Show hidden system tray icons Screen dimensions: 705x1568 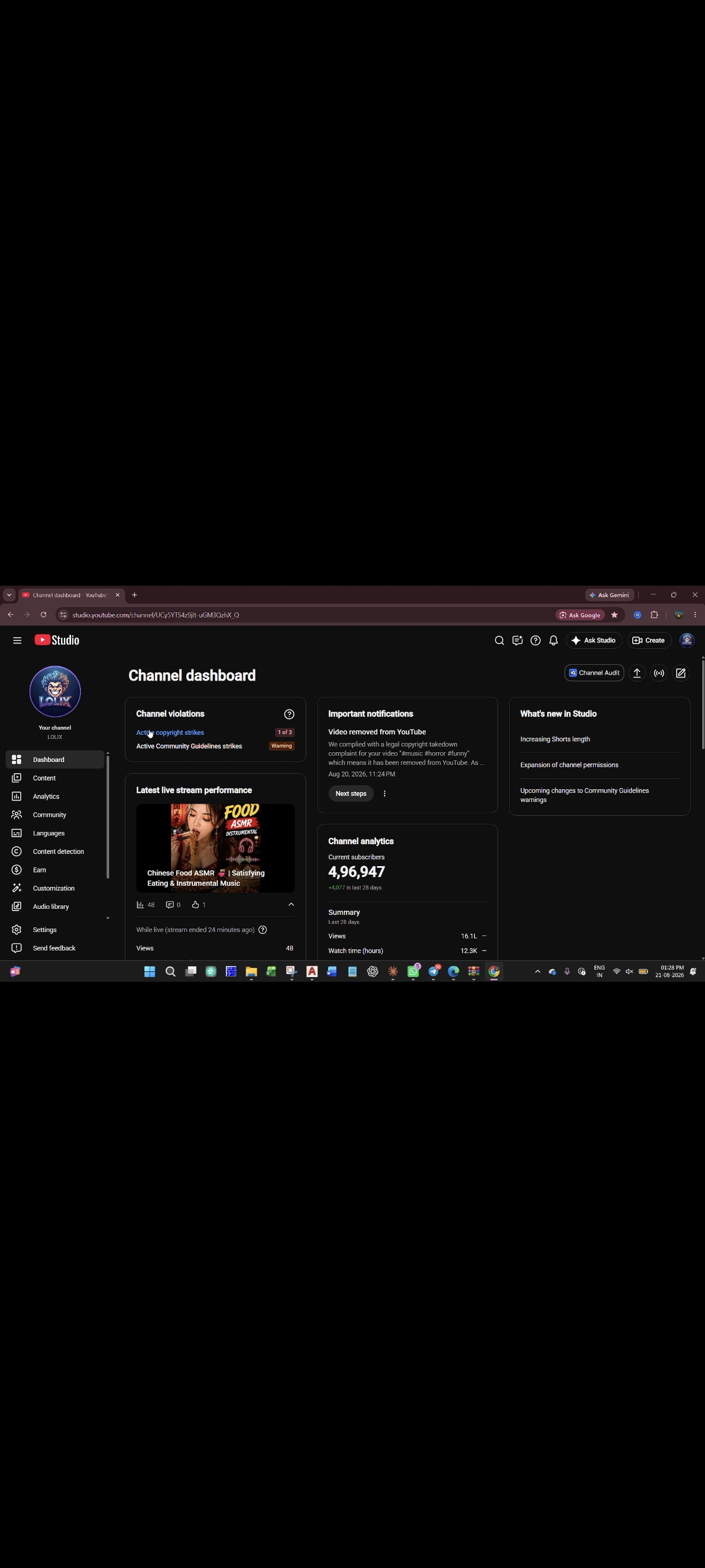pyautogui.click(x=537, y=971)
